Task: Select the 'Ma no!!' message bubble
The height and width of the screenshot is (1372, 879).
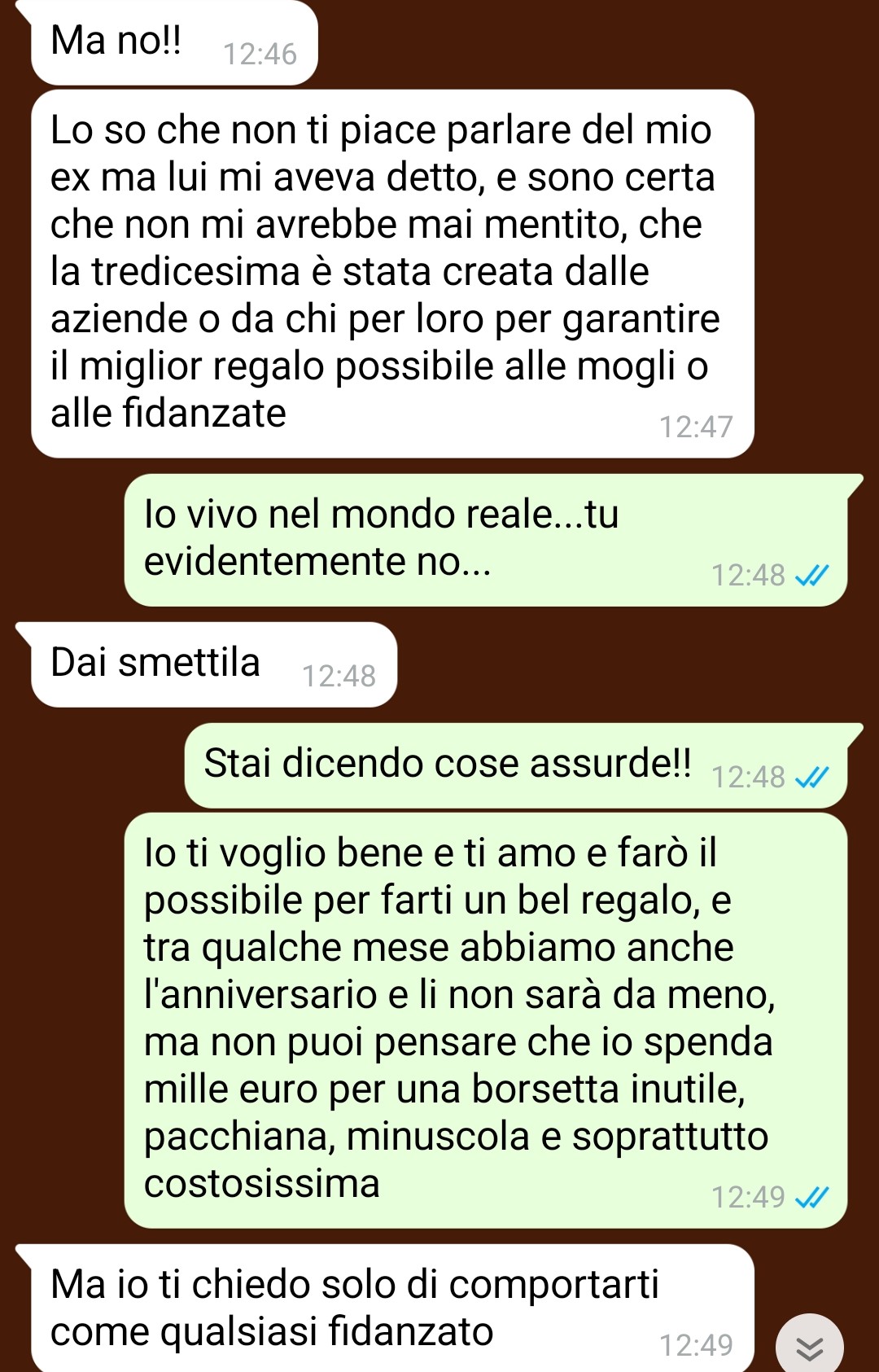Action: (x=174, y=42)
